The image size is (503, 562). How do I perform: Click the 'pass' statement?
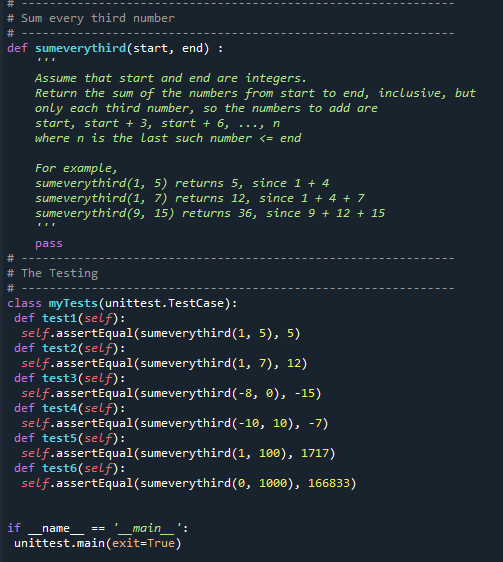pos(49,243)
